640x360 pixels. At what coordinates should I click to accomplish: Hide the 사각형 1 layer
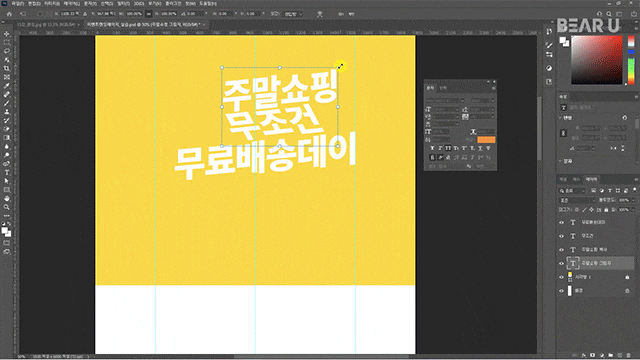[561, 277]
